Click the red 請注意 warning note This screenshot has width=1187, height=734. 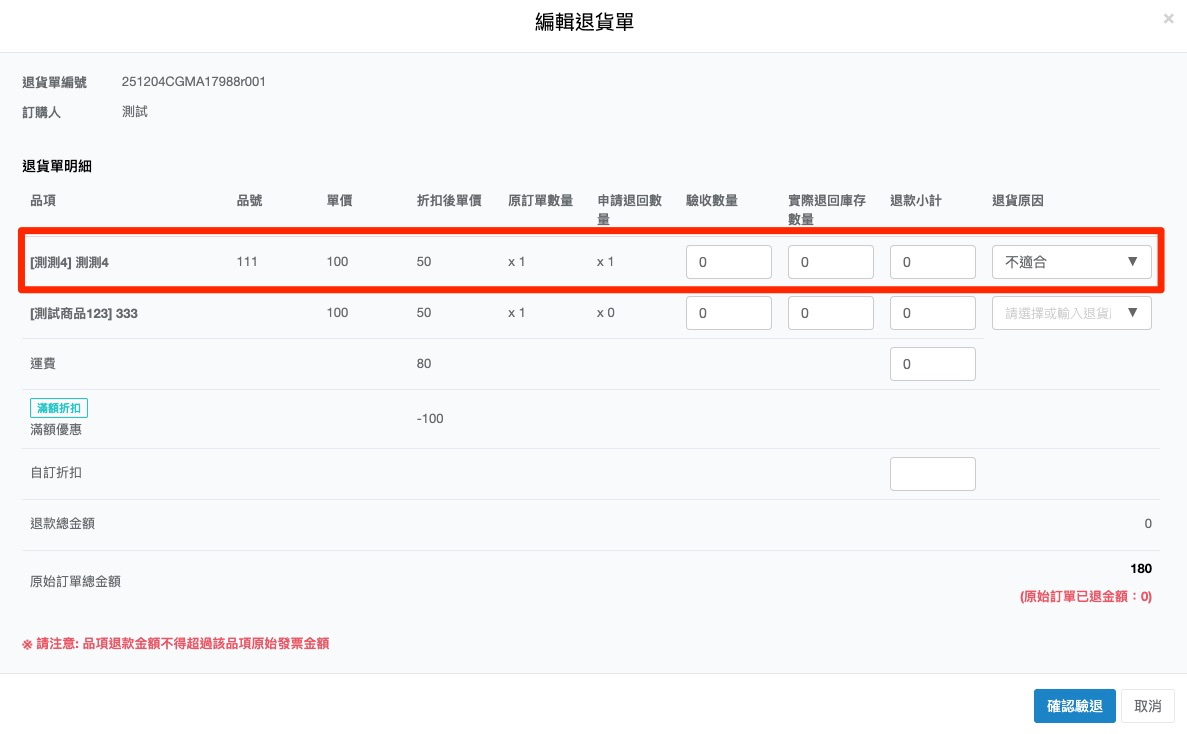pyautogui.click(x=175, y=644)
